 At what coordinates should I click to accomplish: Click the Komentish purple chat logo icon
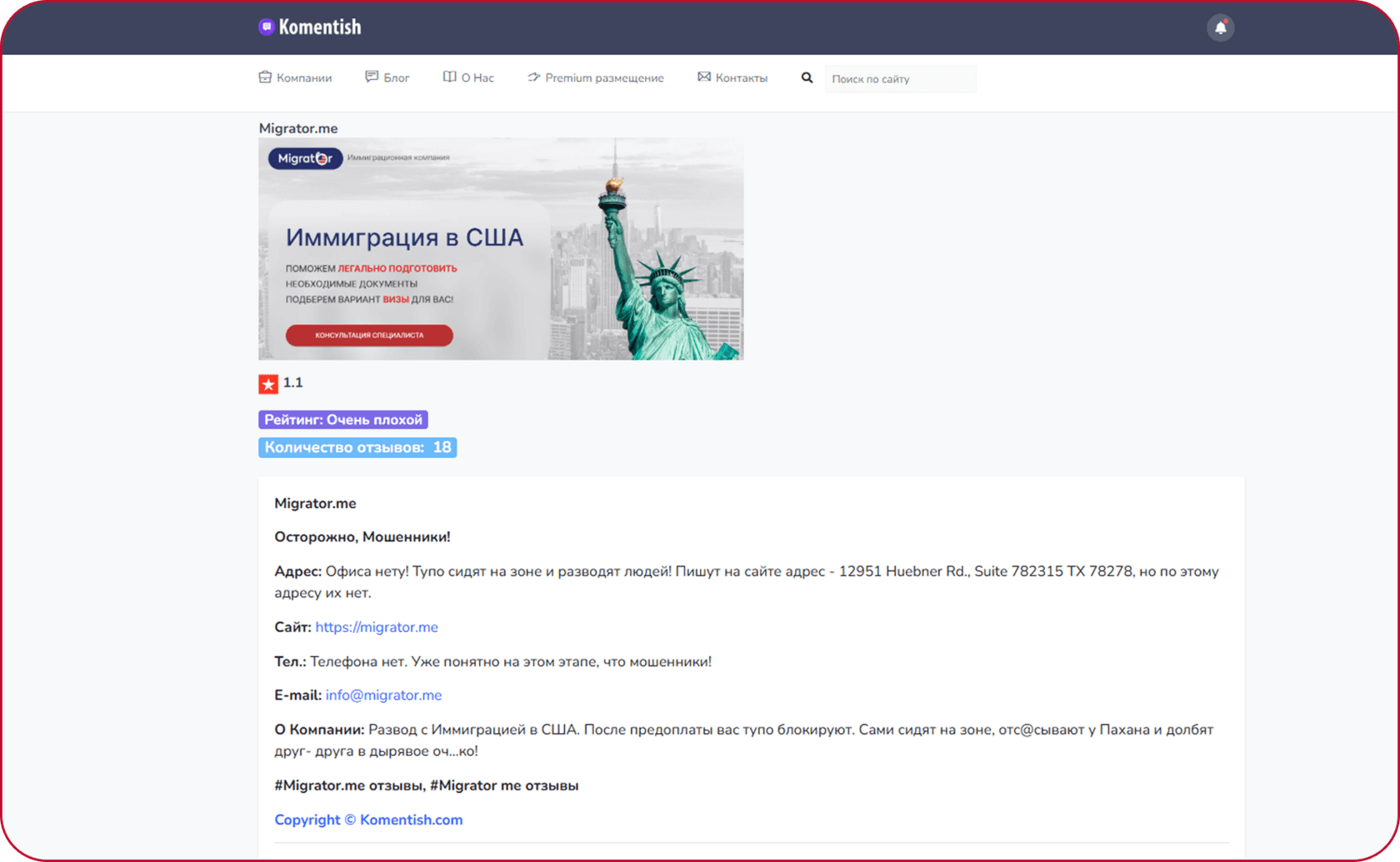tap(267, 27)
